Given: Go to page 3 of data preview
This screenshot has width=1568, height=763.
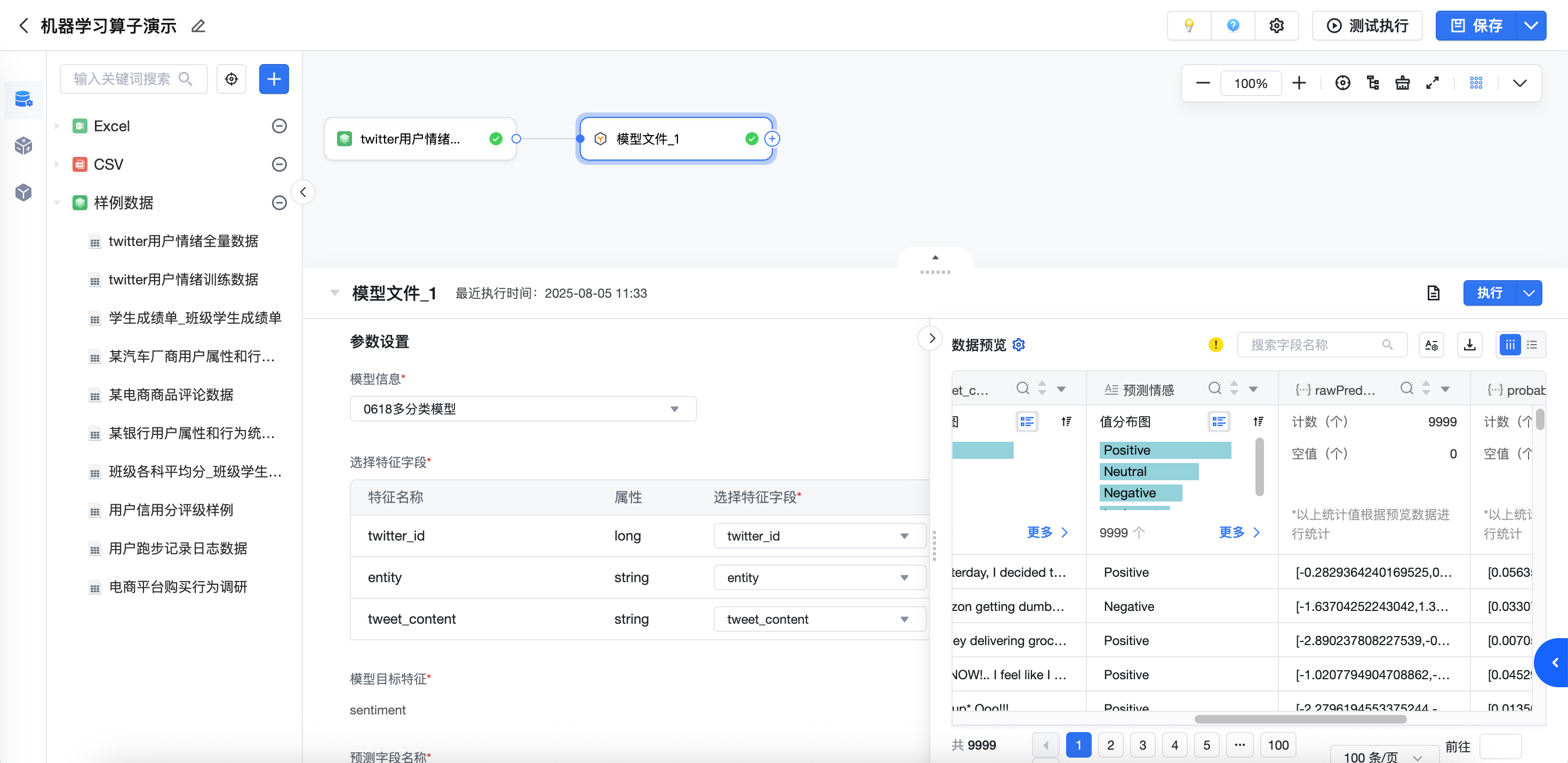Looking at the screenshot, I should click(1142, 745).
